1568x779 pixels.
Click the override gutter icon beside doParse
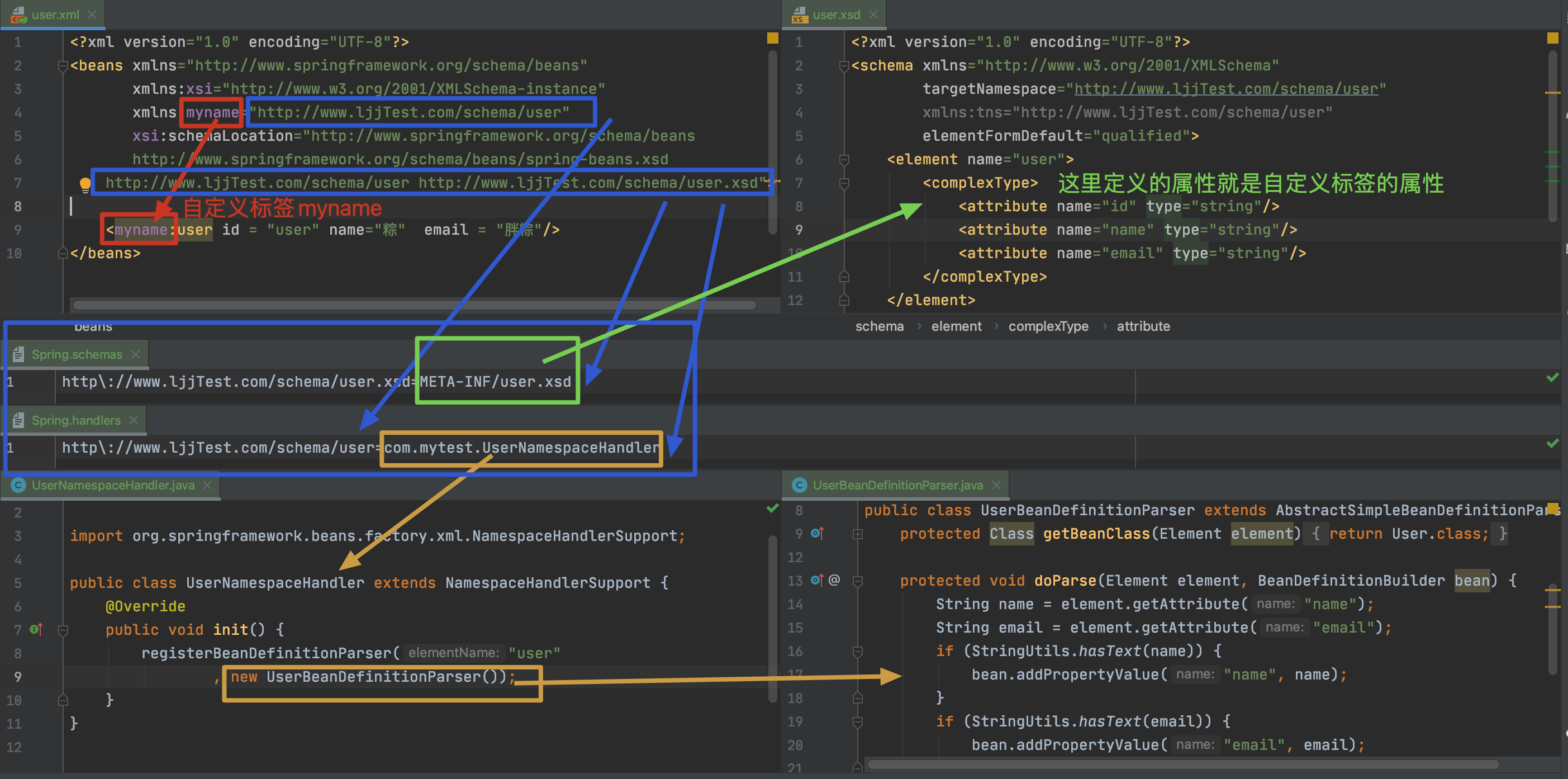[x=817, y=581]
